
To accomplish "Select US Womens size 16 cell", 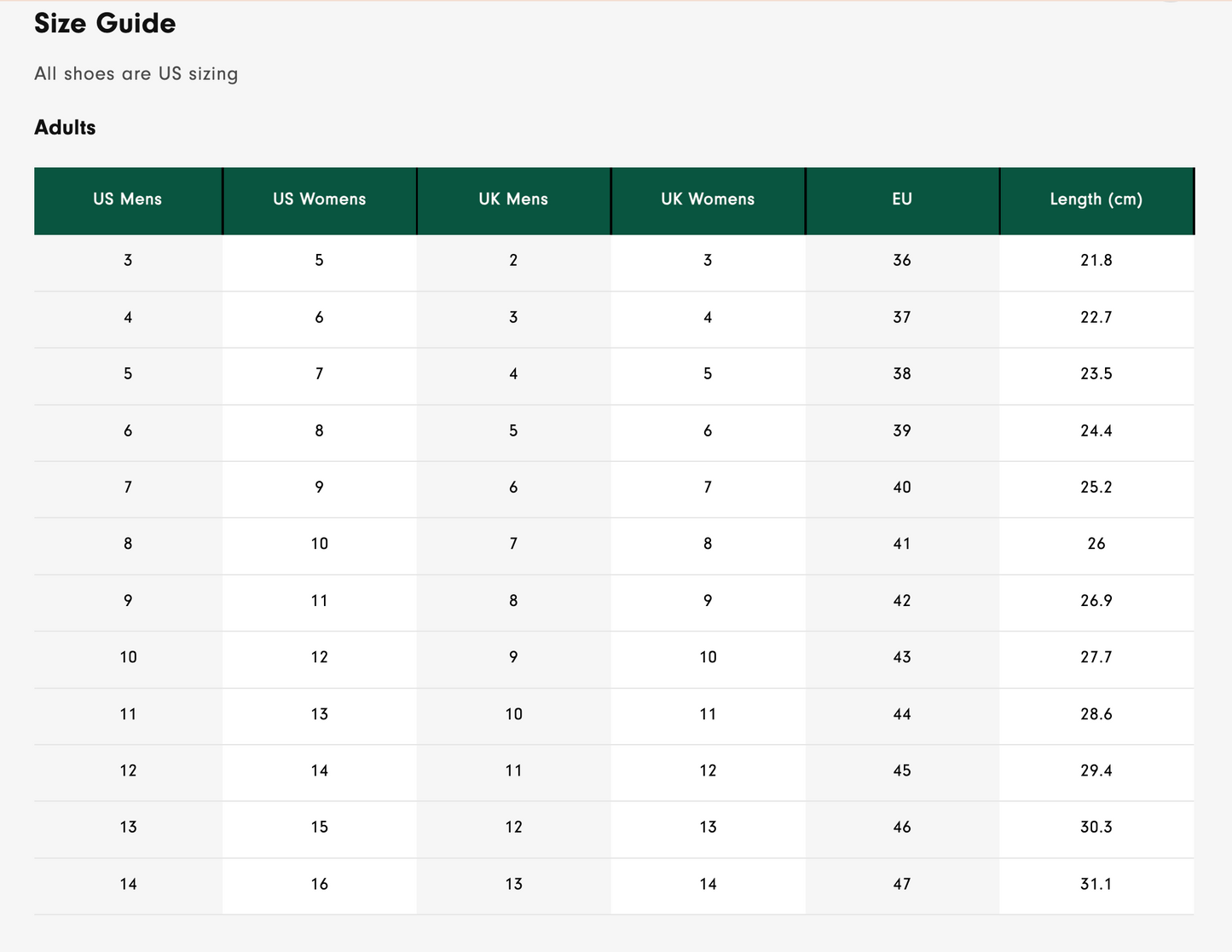I will (x=320, y=885).
